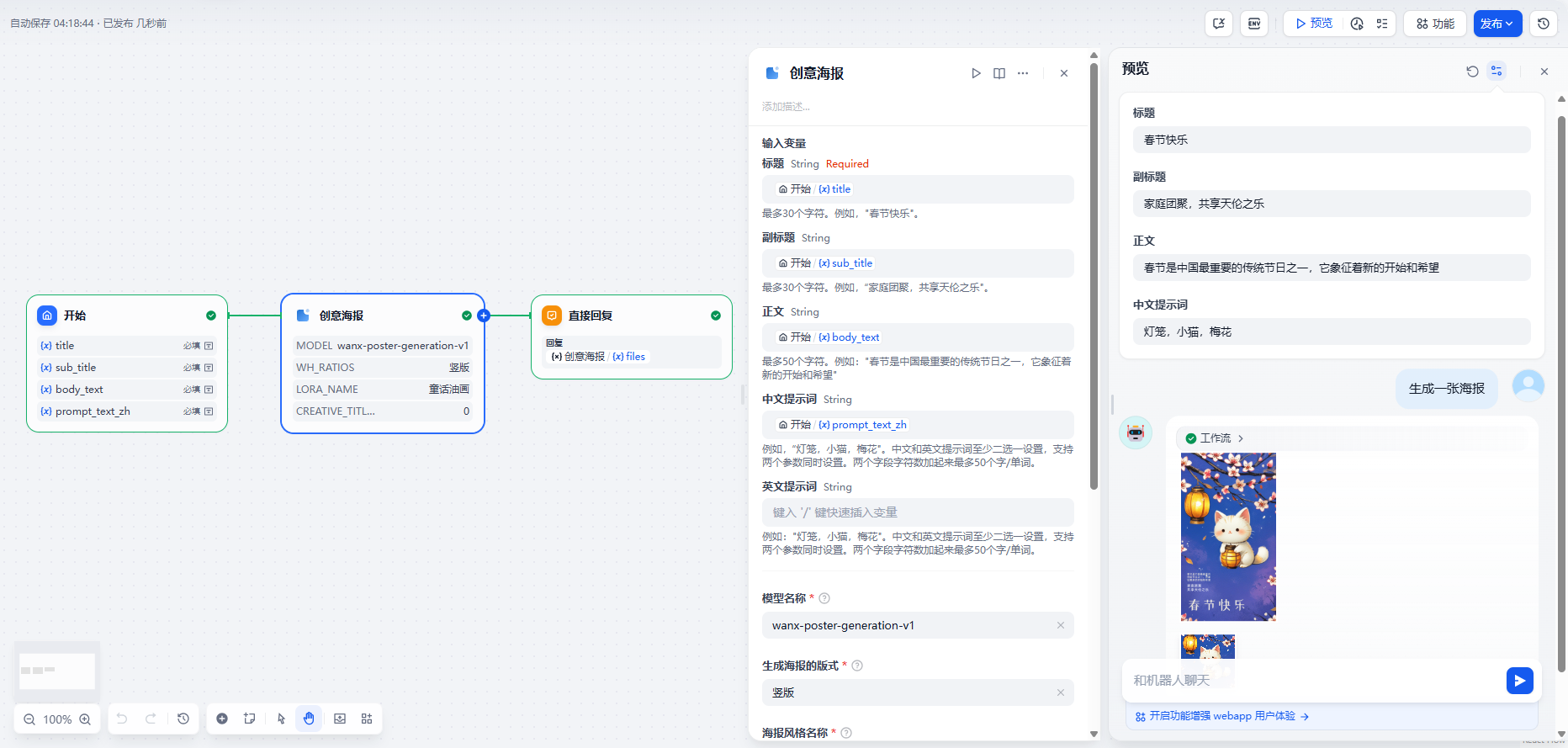Toggle preview input settings panel

coord(1496,72)
